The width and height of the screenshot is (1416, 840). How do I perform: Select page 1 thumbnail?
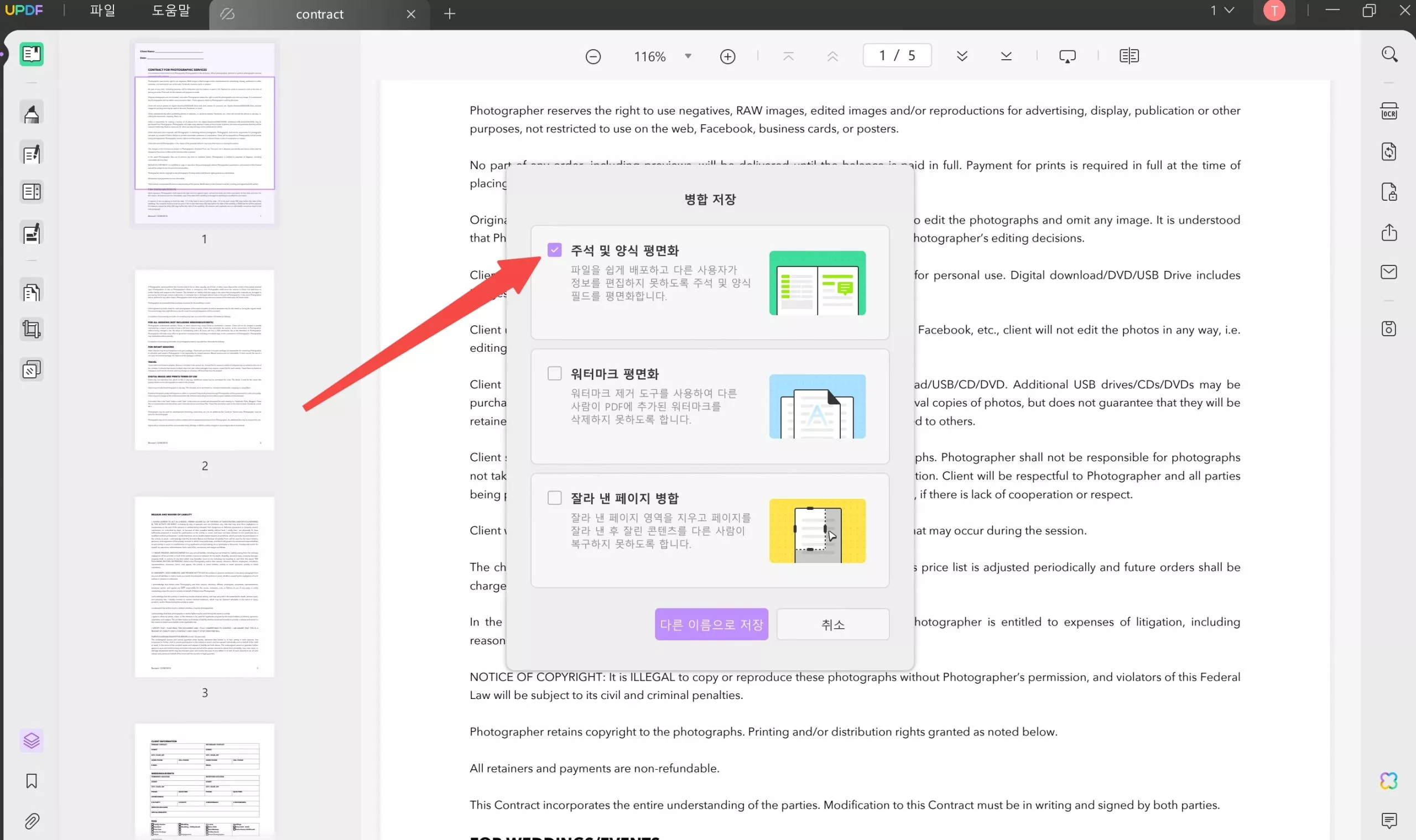[x=205, y=134]
